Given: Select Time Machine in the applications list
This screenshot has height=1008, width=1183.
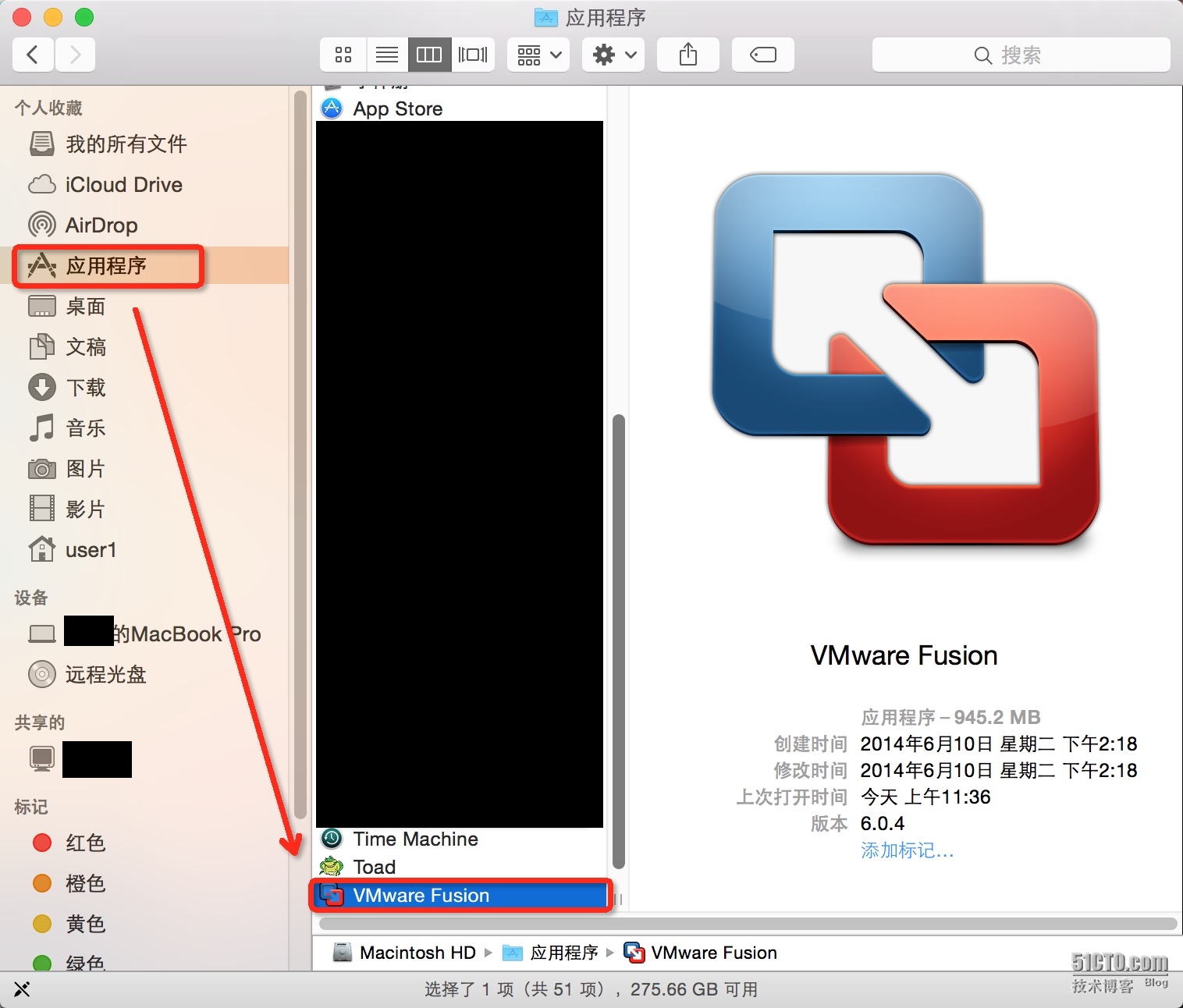Looking at the screenshot, I should click(x=460, y=839).
